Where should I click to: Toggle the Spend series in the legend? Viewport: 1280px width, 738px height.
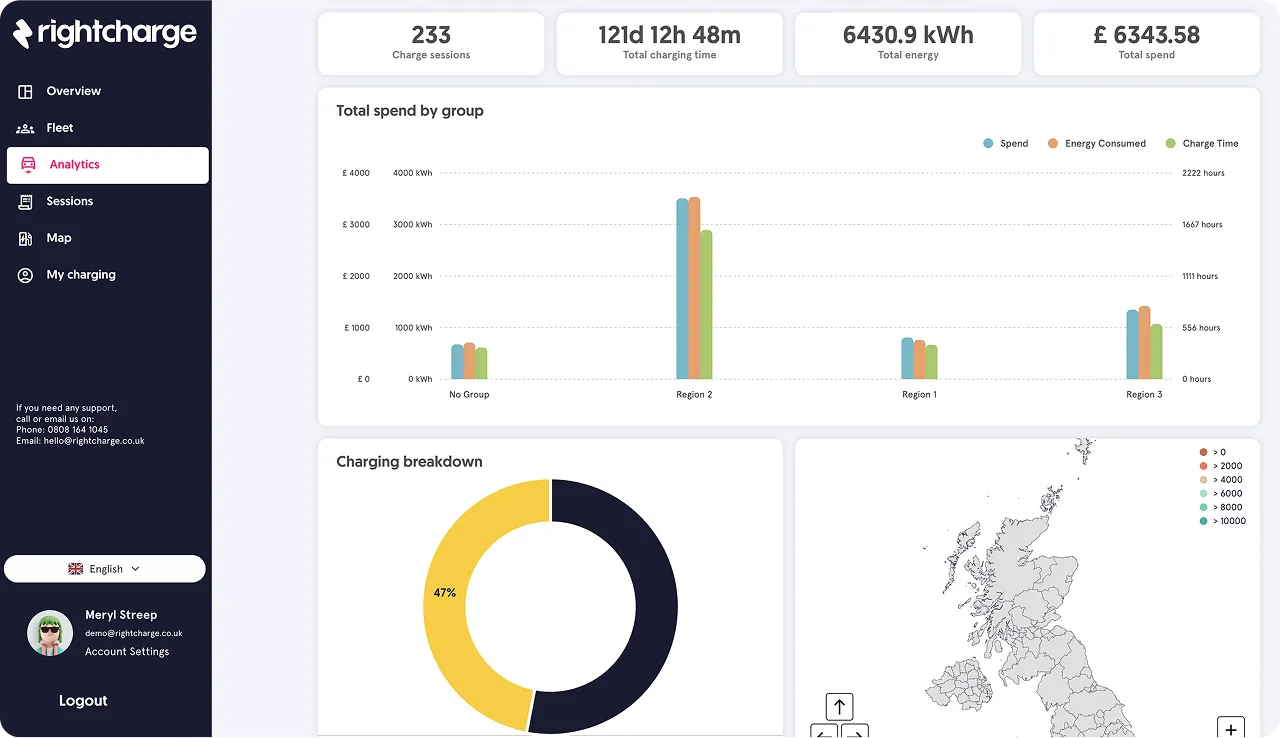coord(1005,143)
